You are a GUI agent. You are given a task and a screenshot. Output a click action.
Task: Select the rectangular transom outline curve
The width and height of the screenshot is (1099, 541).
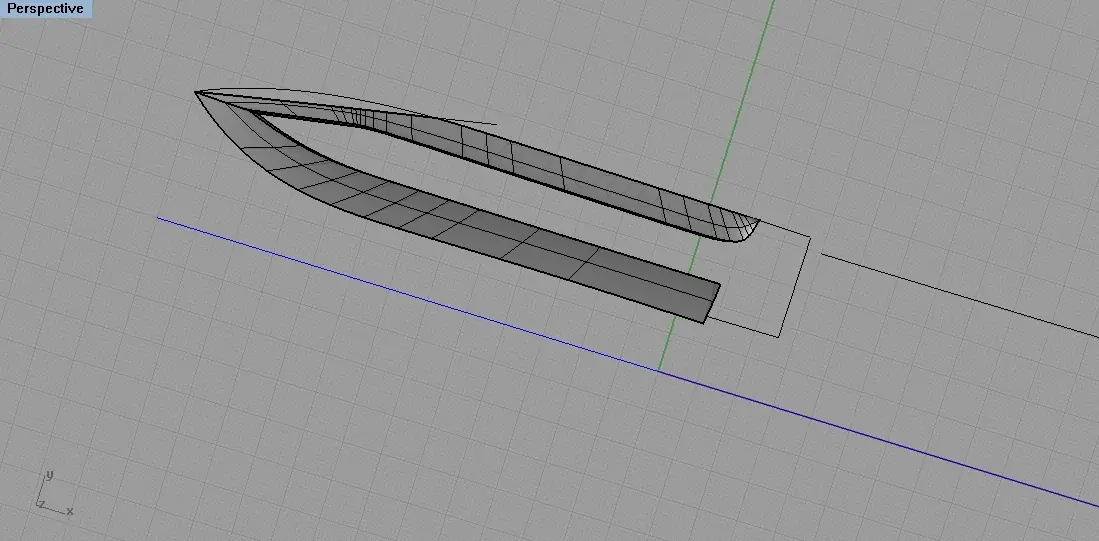click(796, 287)
